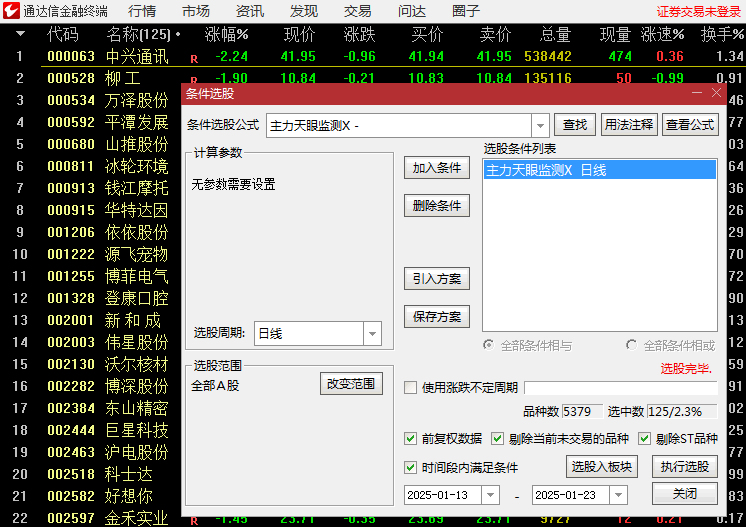Close the 条件选股 dialog with X
Image resolution: width=746 pixels, height=527 pixels.
pyautogui.click(x=717, y=93)
